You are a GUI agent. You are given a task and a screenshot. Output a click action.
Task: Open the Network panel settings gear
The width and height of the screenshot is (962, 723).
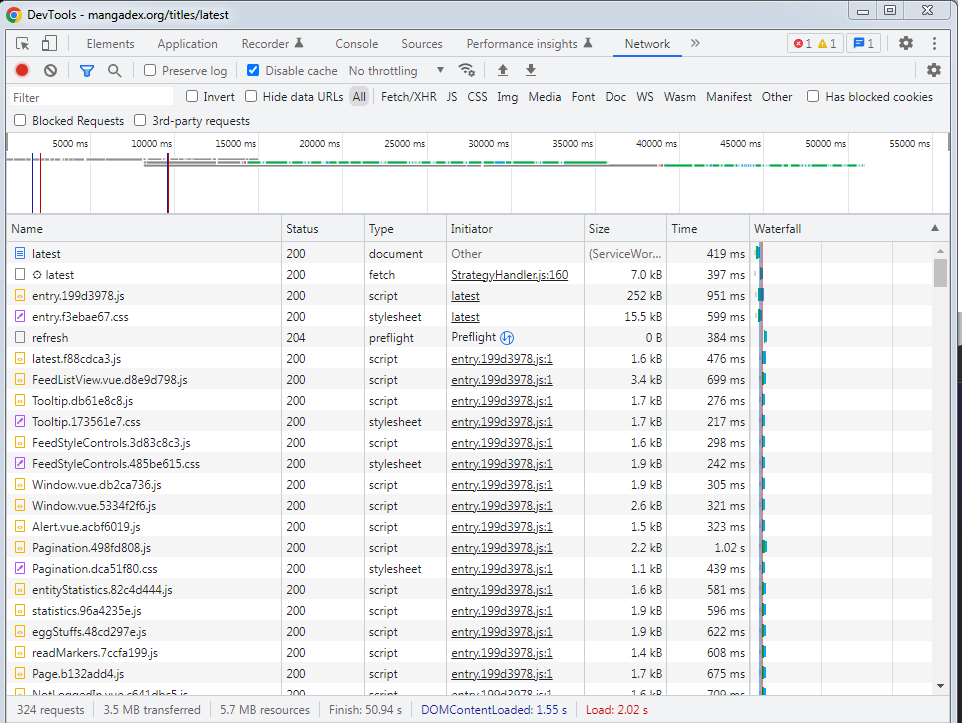(933, 71)
